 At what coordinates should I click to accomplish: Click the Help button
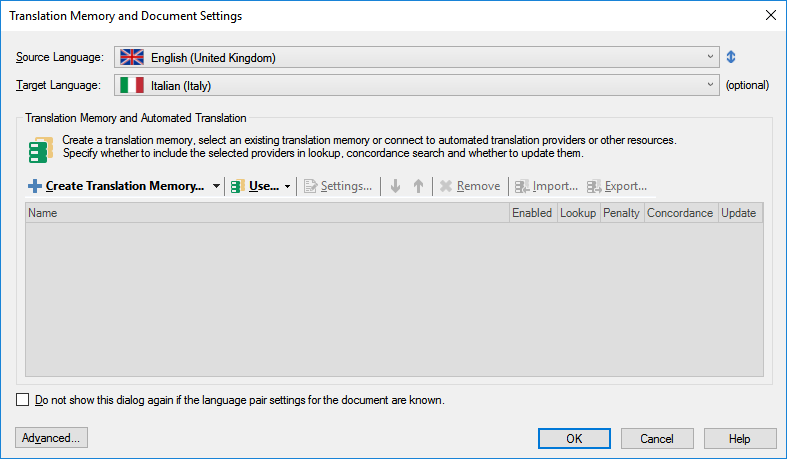pos(740,438)
